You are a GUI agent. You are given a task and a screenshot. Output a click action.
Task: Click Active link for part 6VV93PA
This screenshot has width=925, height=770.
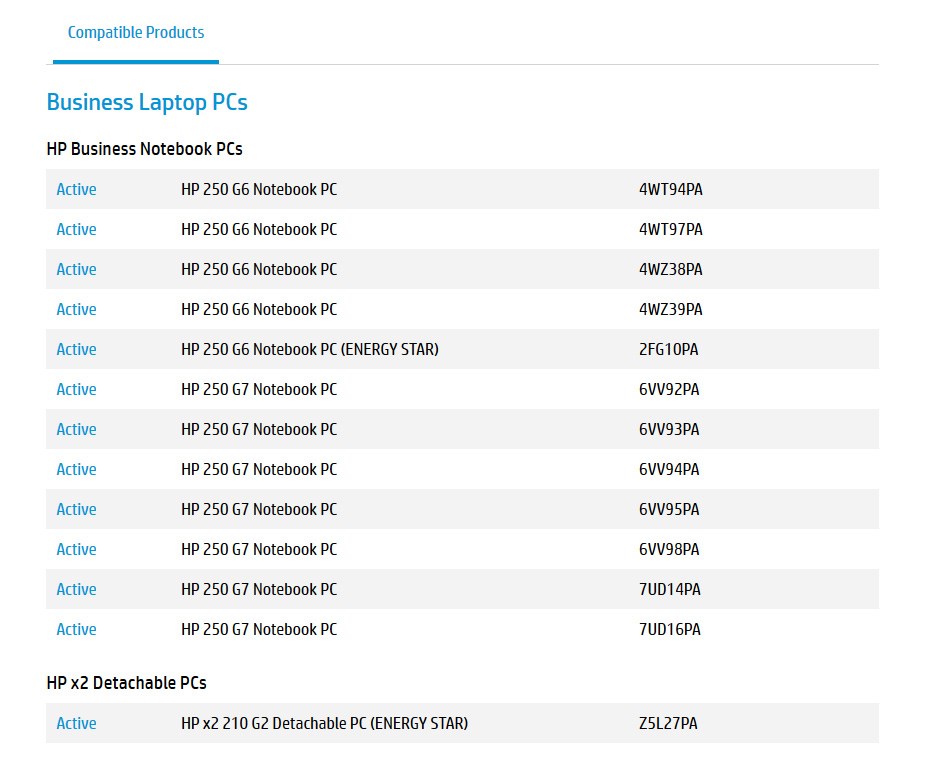pyautogui.click(x=76, y=430)
